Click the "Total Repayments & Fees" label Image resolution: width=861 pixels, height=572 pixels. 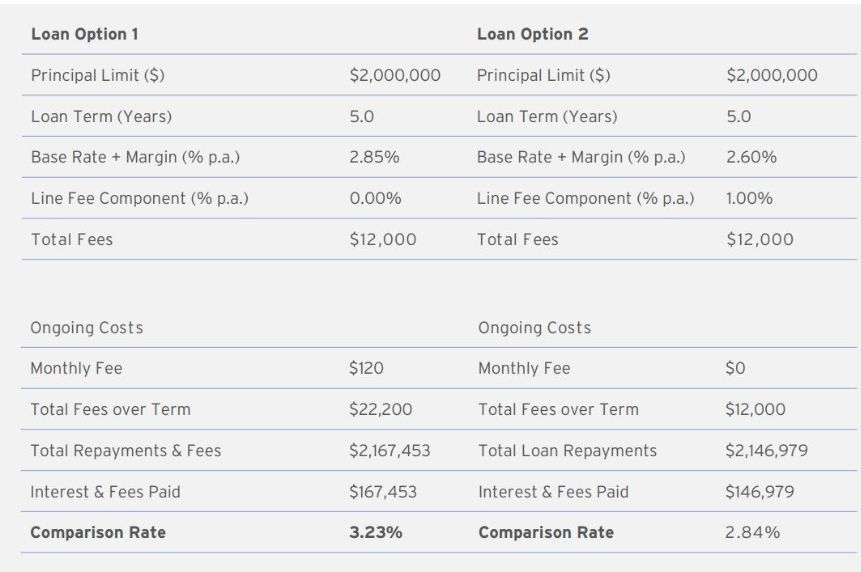[126, 451]
